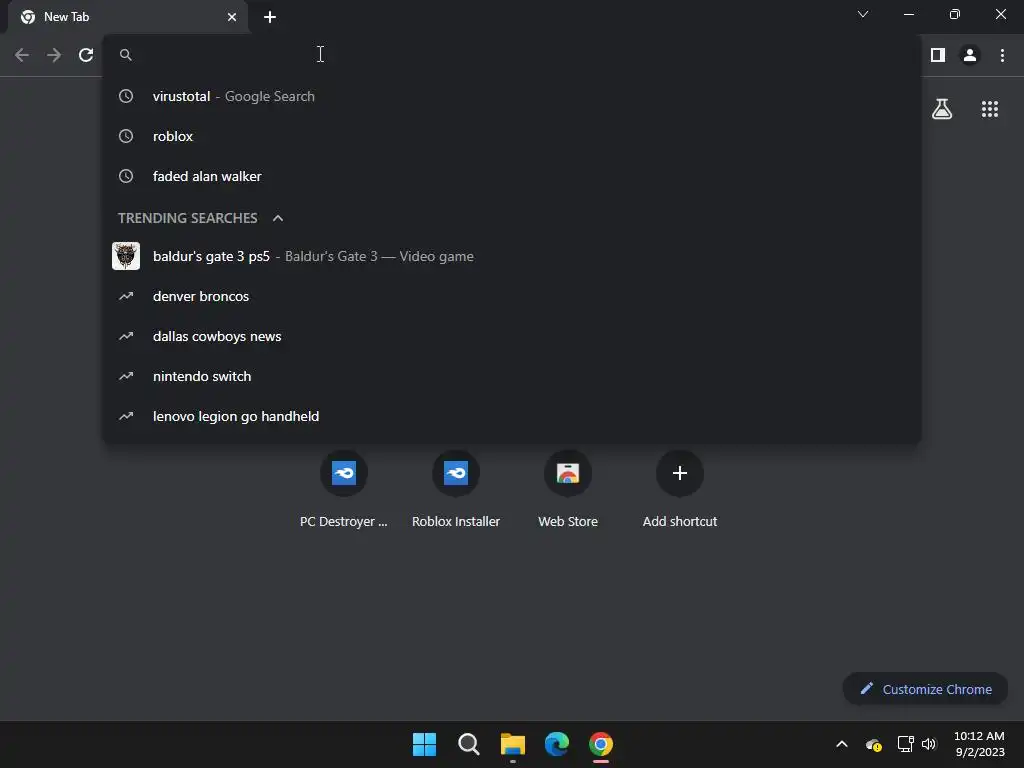Select lenovo legion go handheld suggestion
This screenshot has width=1024, height=768.
(x=511, y=416)
